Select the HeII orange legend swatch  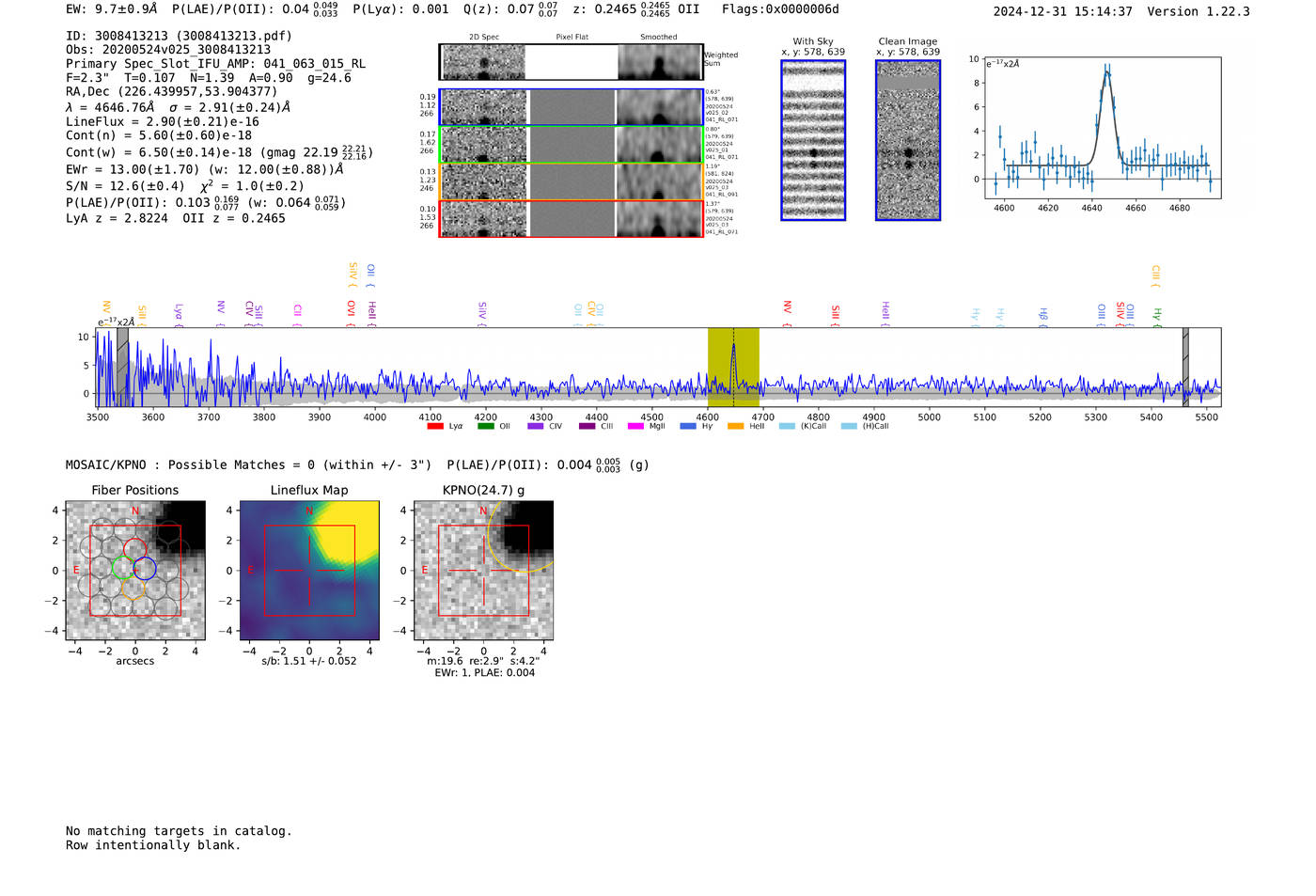coord(736,426)
